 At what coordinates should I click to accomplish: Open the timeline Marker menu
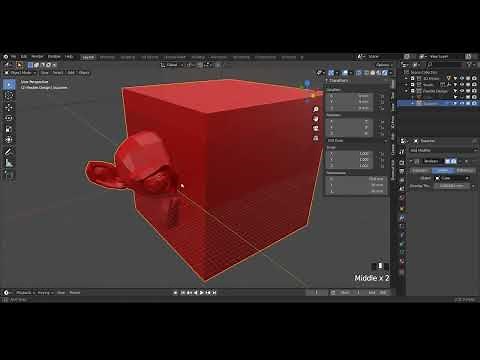(75, 293)
